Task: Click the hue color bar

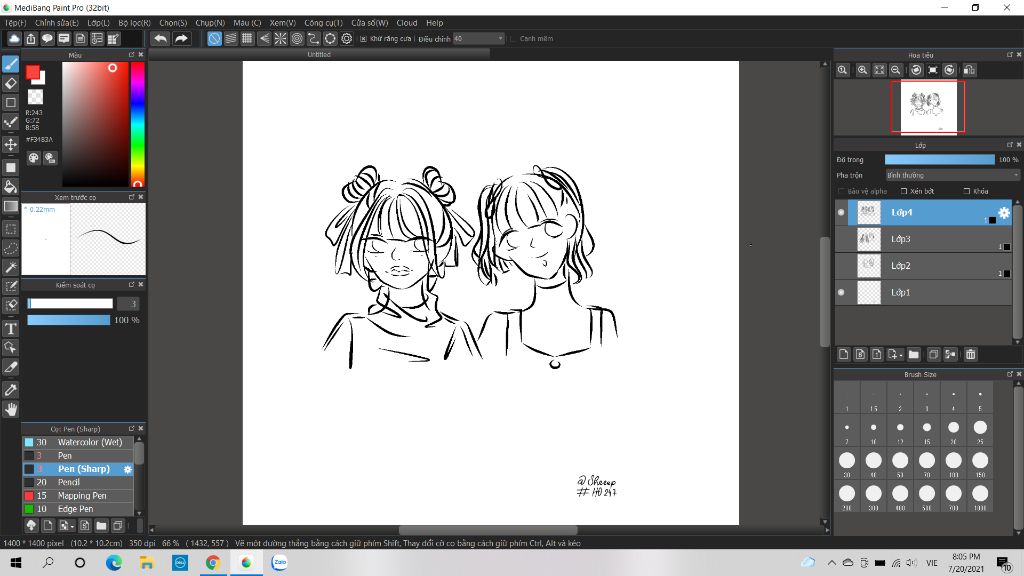Action: [x=137, y=124]
